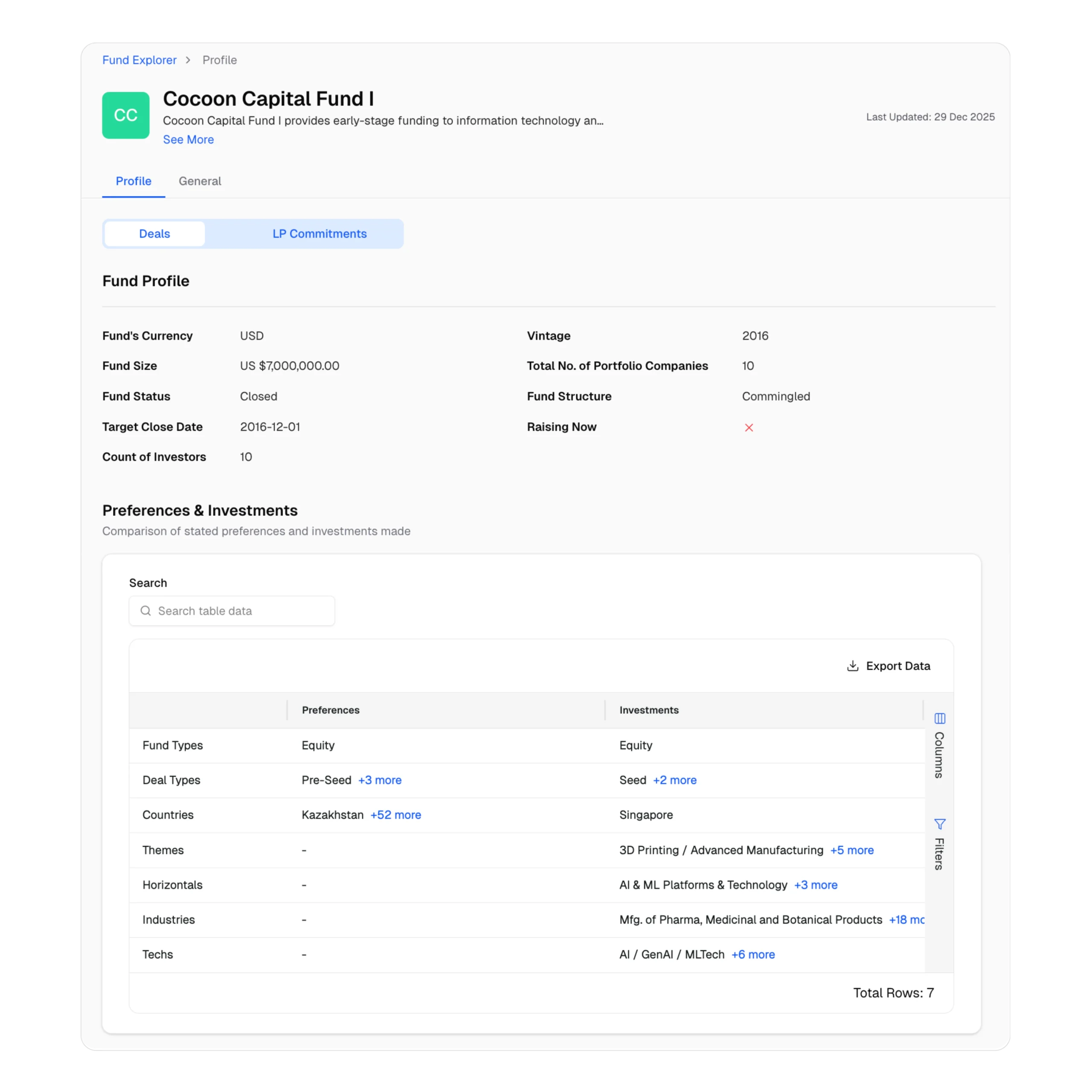1092x1092 pixels.
Task: Expand '+2 more' next to Seed investments
Action: coord(675,780)
